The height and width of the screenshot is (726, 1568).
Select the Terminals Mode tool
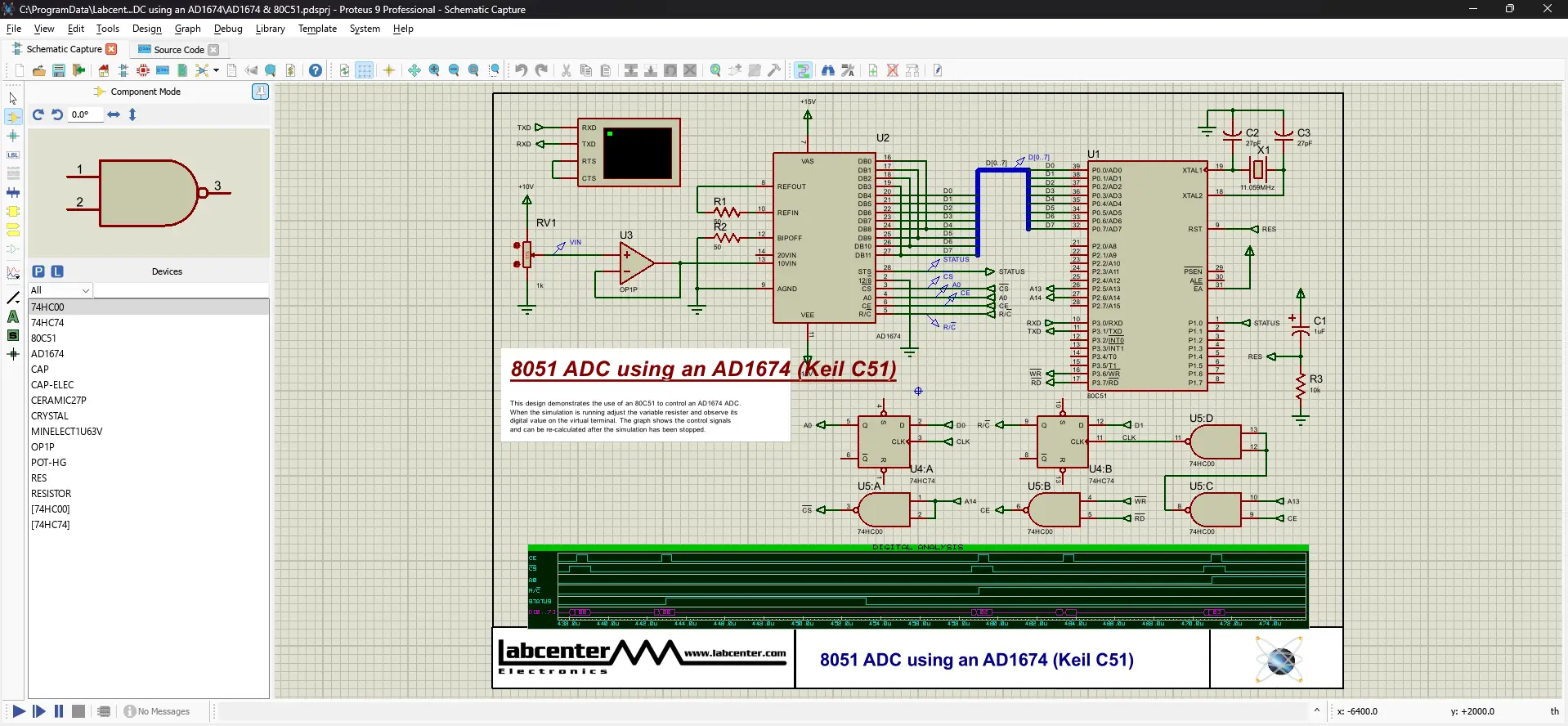pos(13,231)
